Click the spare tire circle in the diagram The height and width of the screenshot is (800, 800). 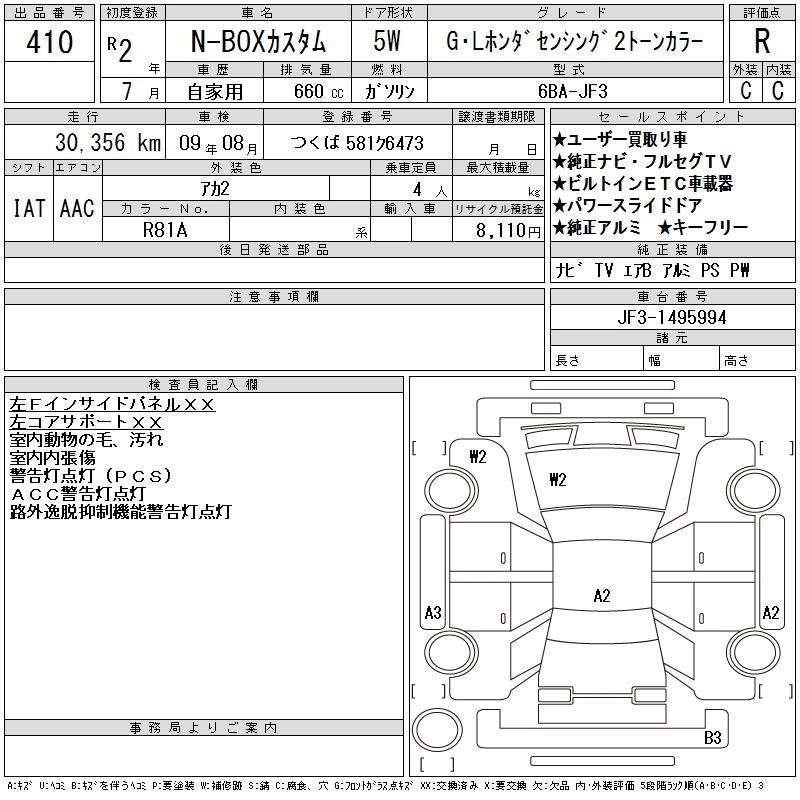pyautogui.click(x=437, y=730)
